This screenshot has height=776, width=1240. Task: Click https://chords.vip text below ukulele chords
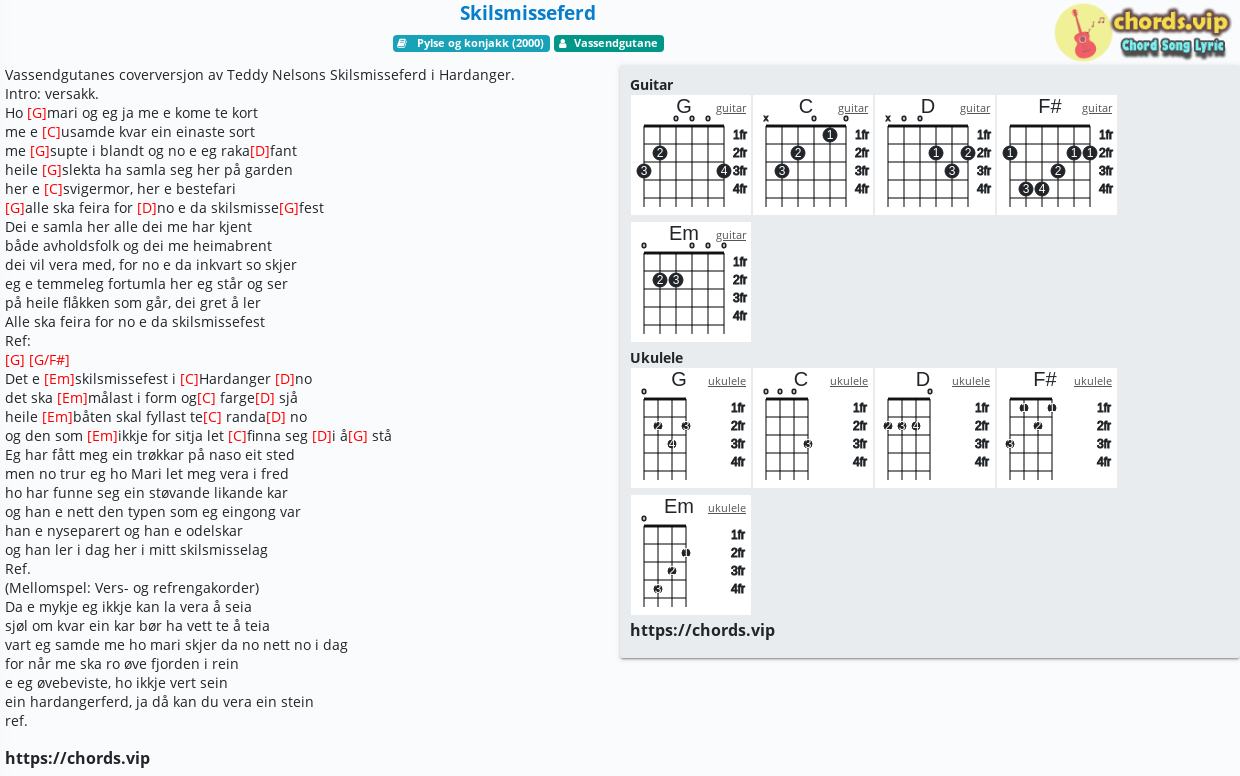click(x=702, y=630)
